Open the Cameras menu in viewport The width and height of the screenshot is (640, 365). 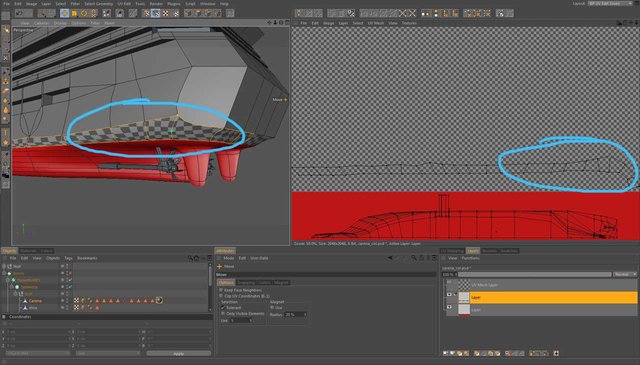(41, 23)
